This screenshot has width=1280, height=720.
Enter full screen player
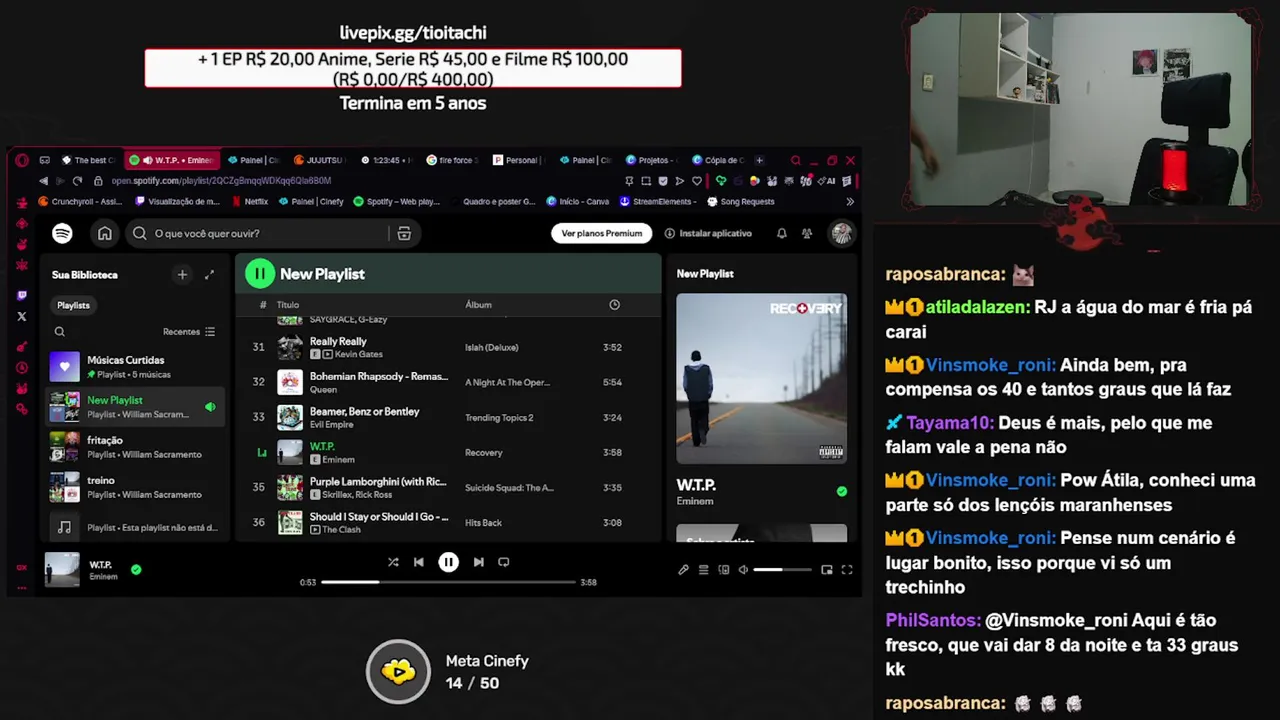[x=847, y=570]
